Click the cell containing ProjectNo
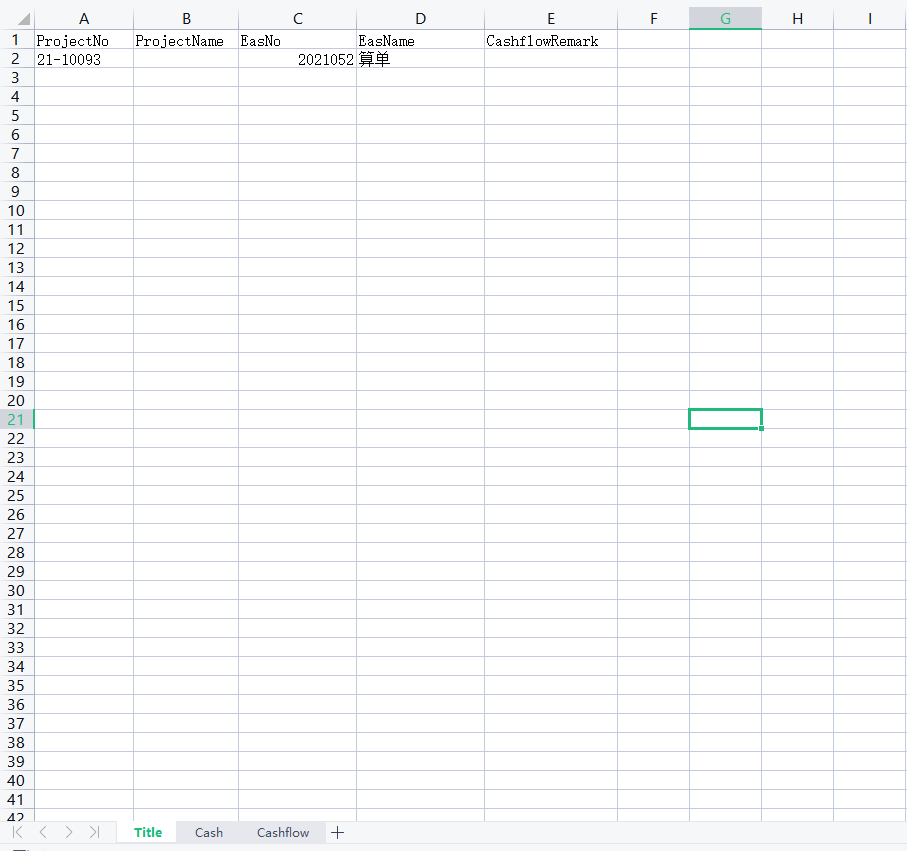 [83, 41]
